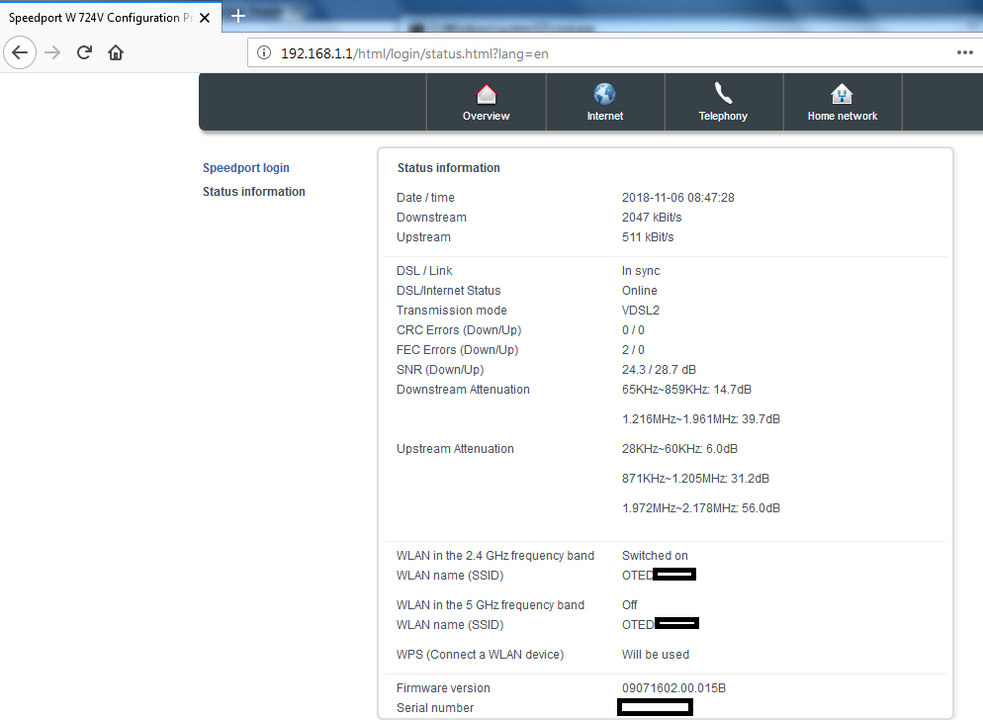Click the FEC Errors value 2 / 0
Image resolution: width=983 pixels, height=720 pixels.
(x=633, y=350)
